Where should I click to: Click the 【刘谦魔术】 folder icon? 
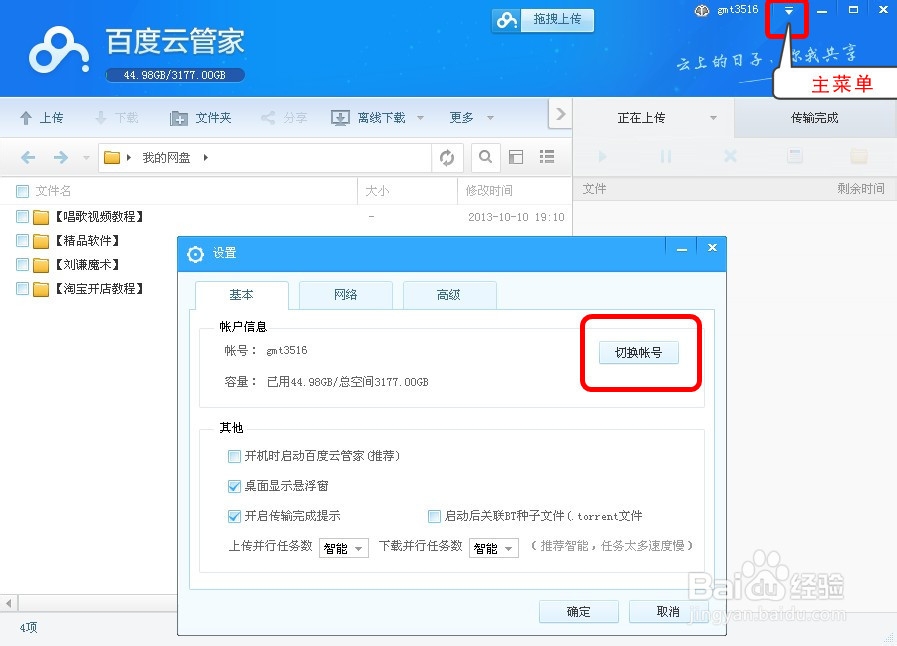[x=41, y=265]
